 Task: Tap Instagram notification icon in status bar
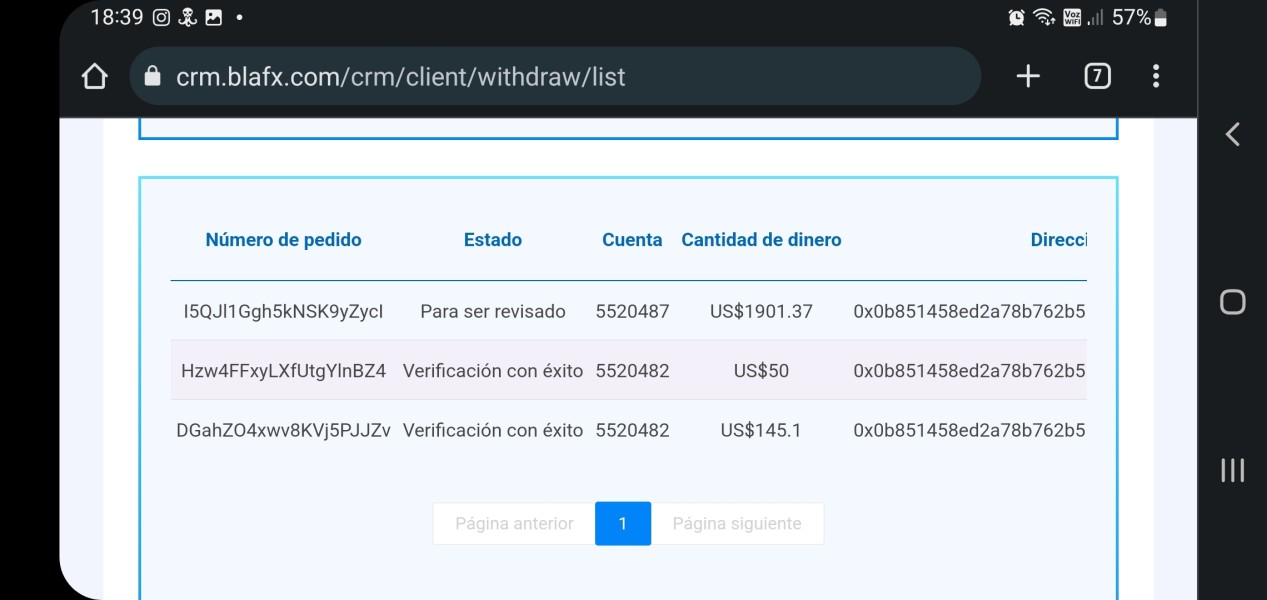pyautogui.click(x=162, y=17)
